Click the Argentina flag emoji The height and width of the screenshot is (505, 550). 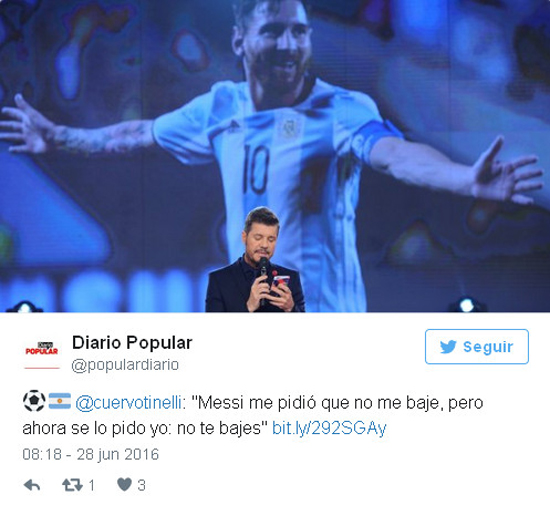(60, 401)
